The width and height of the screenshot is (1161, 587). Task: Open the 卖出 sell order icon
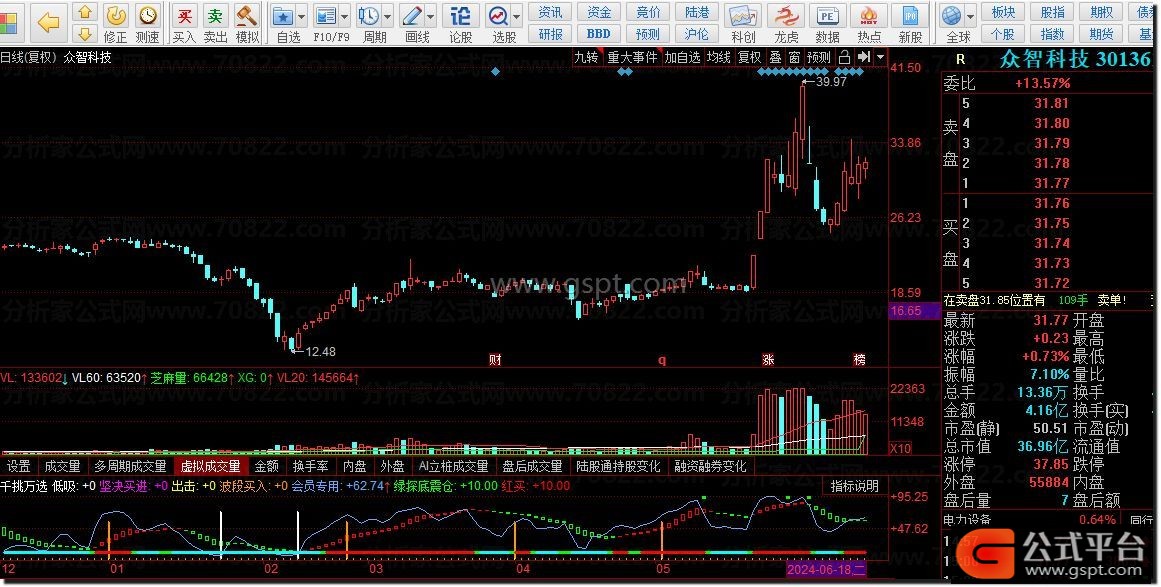[x=215, y=23]
